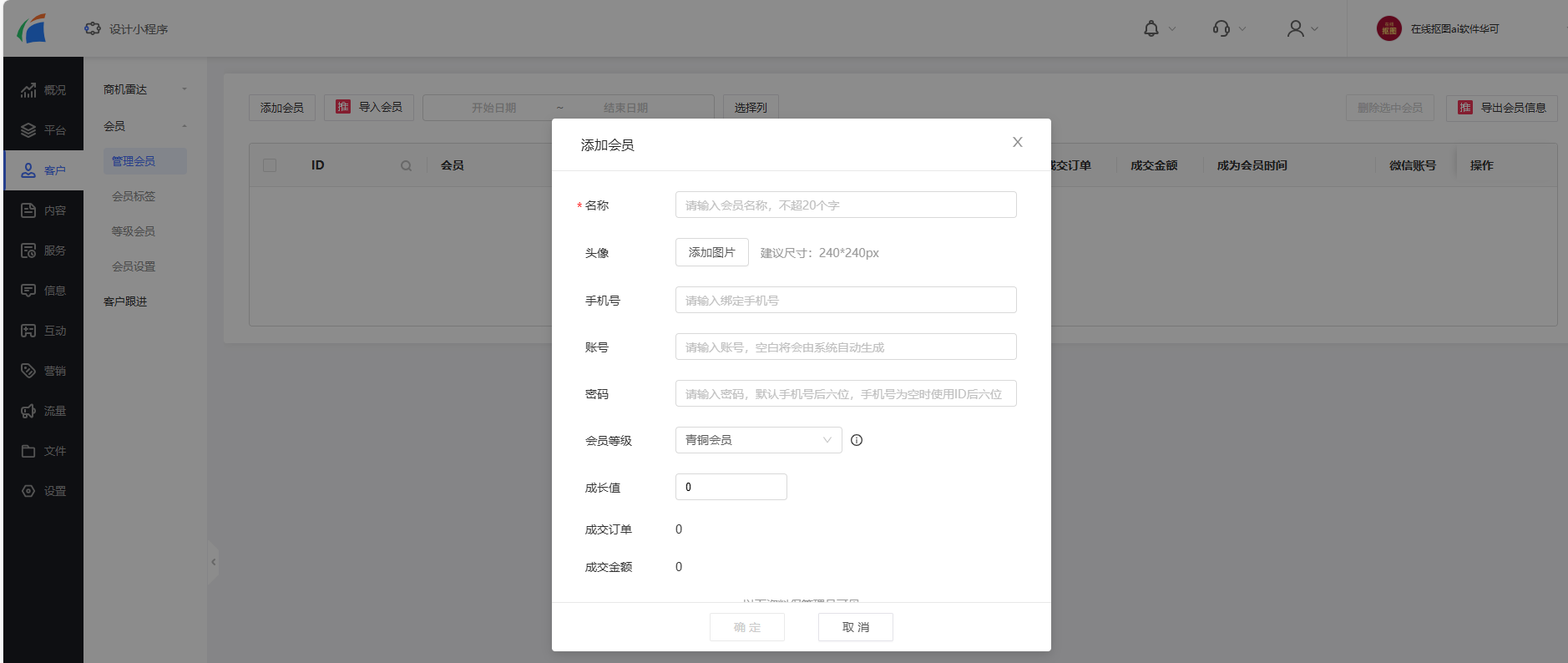The height and width of the screenshot is (663, 1568).
Task: Select 等级会员 in the side menu
Action: point(134,231)
